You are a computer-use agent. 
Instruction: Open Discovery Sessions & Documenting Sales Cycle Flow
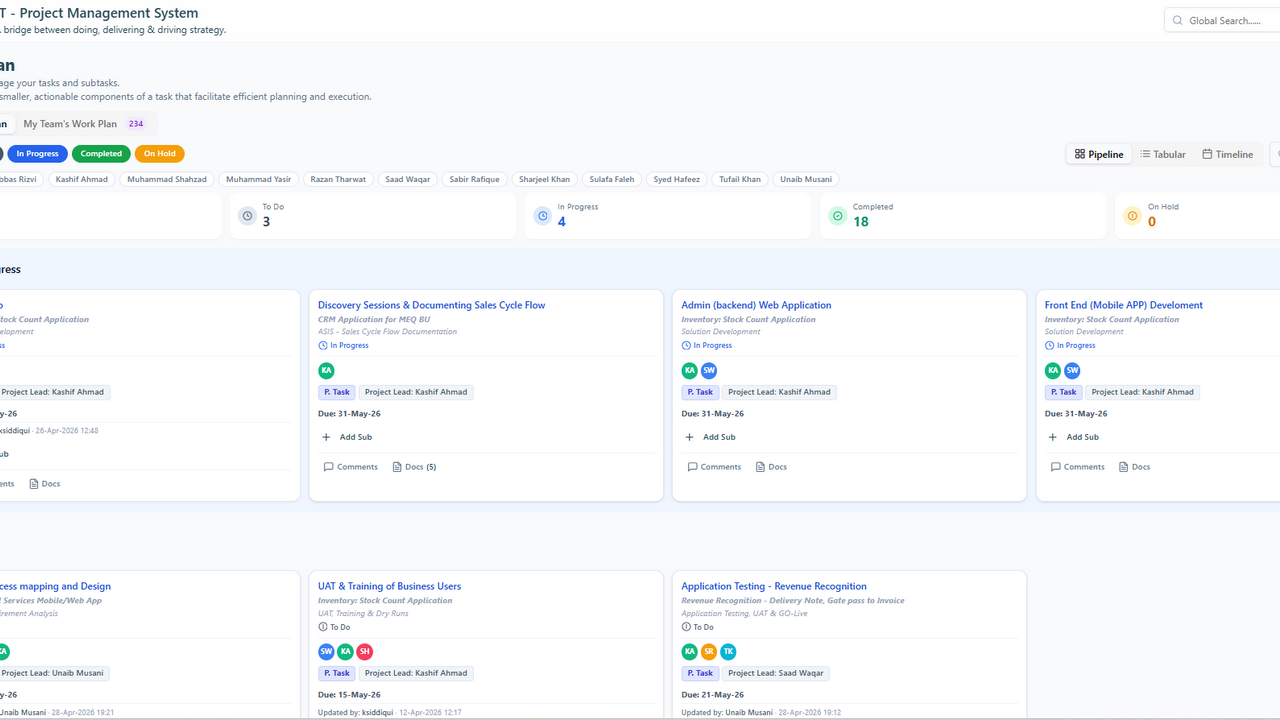(431, 305)
